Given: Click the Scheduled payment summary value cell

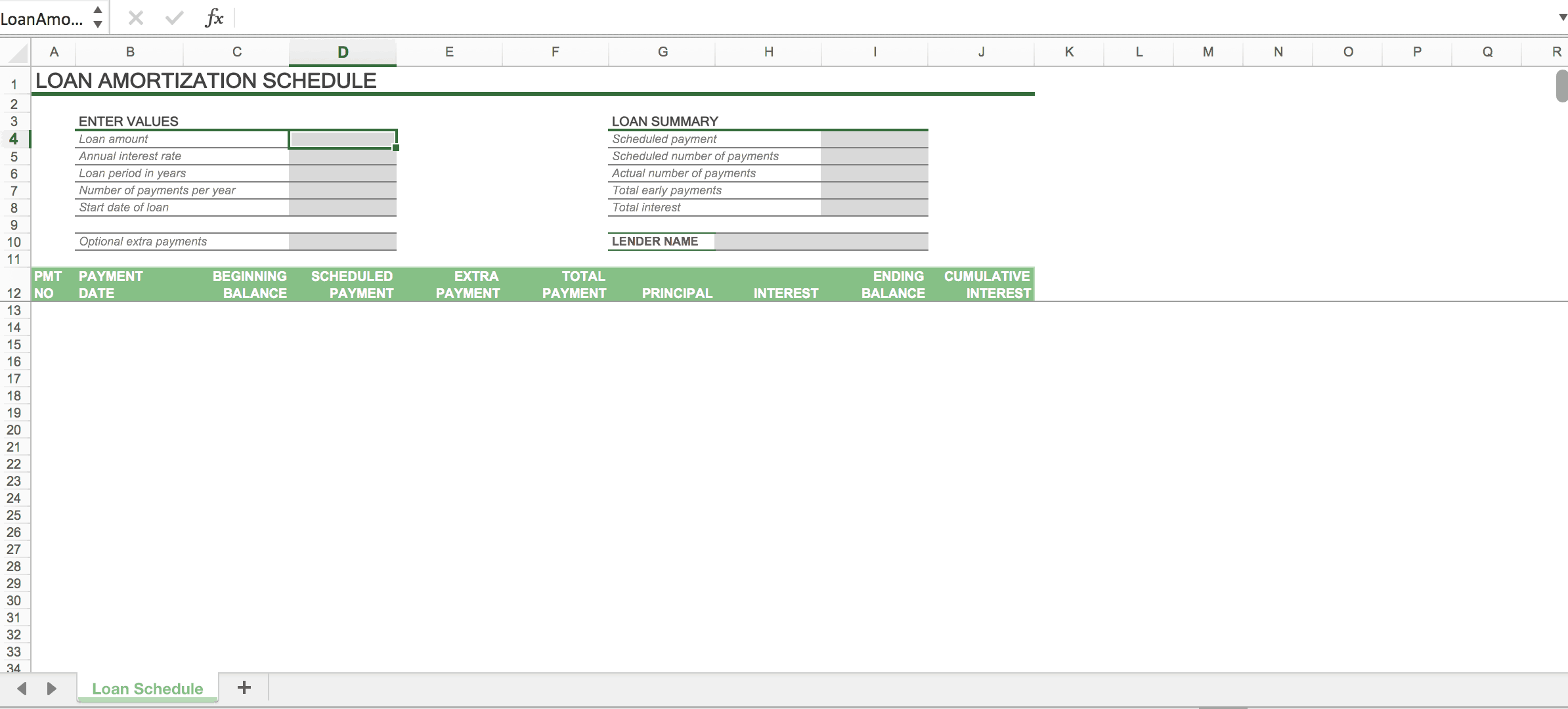Looking at the screenshot, I should 875,139.
